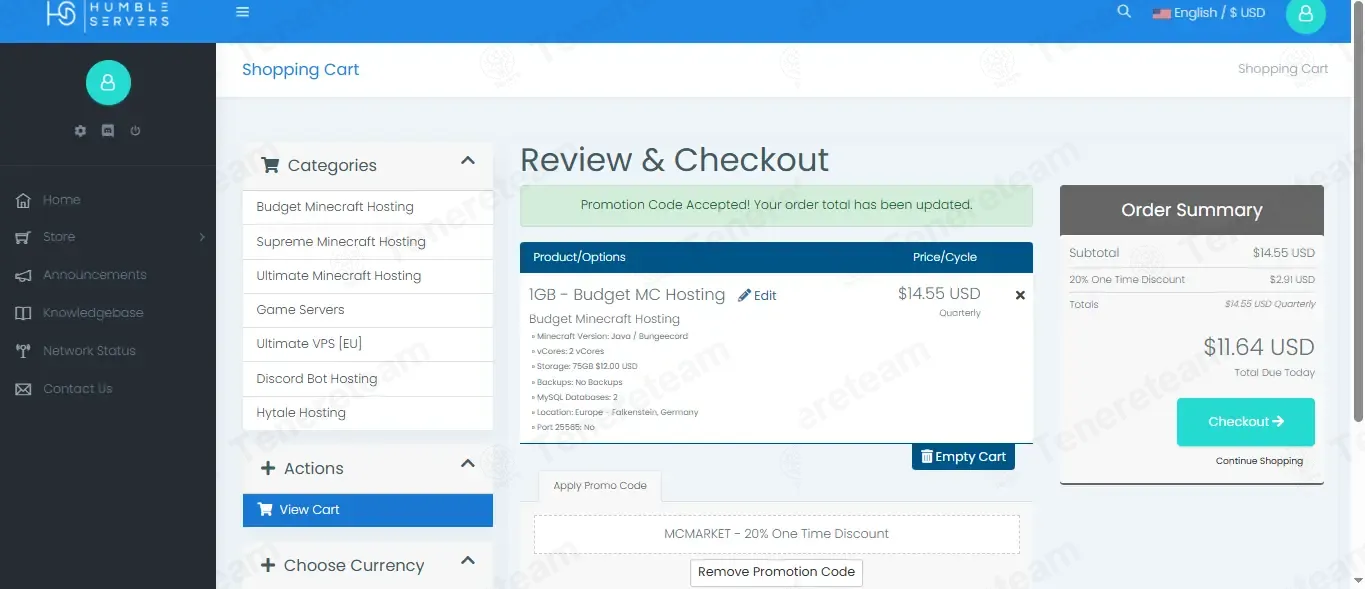This screenshot has height=589, width=1365.
Task: Click the sidebar profile avatar circle
Action: 108,83
